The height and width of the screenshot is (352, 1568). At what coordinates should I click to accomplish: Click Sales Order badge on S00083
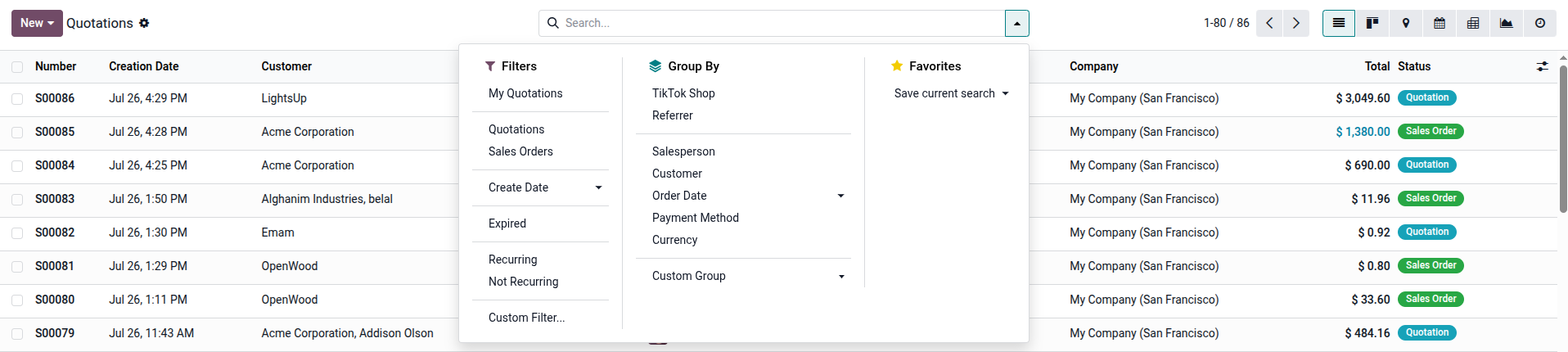point(1431,198)
